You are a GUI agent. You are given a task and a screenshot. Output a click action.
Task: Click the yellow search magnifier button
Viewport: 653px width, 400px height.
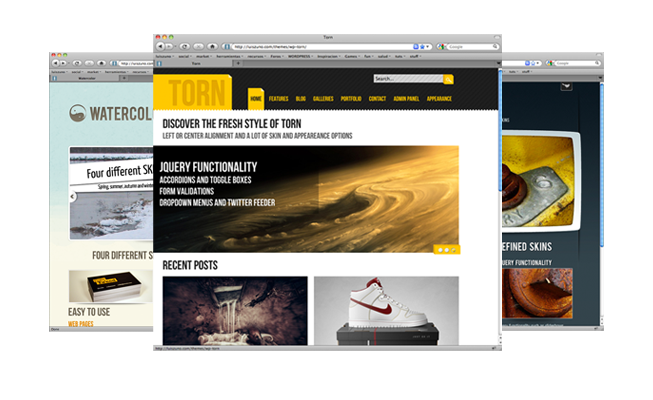coord(449,78)
